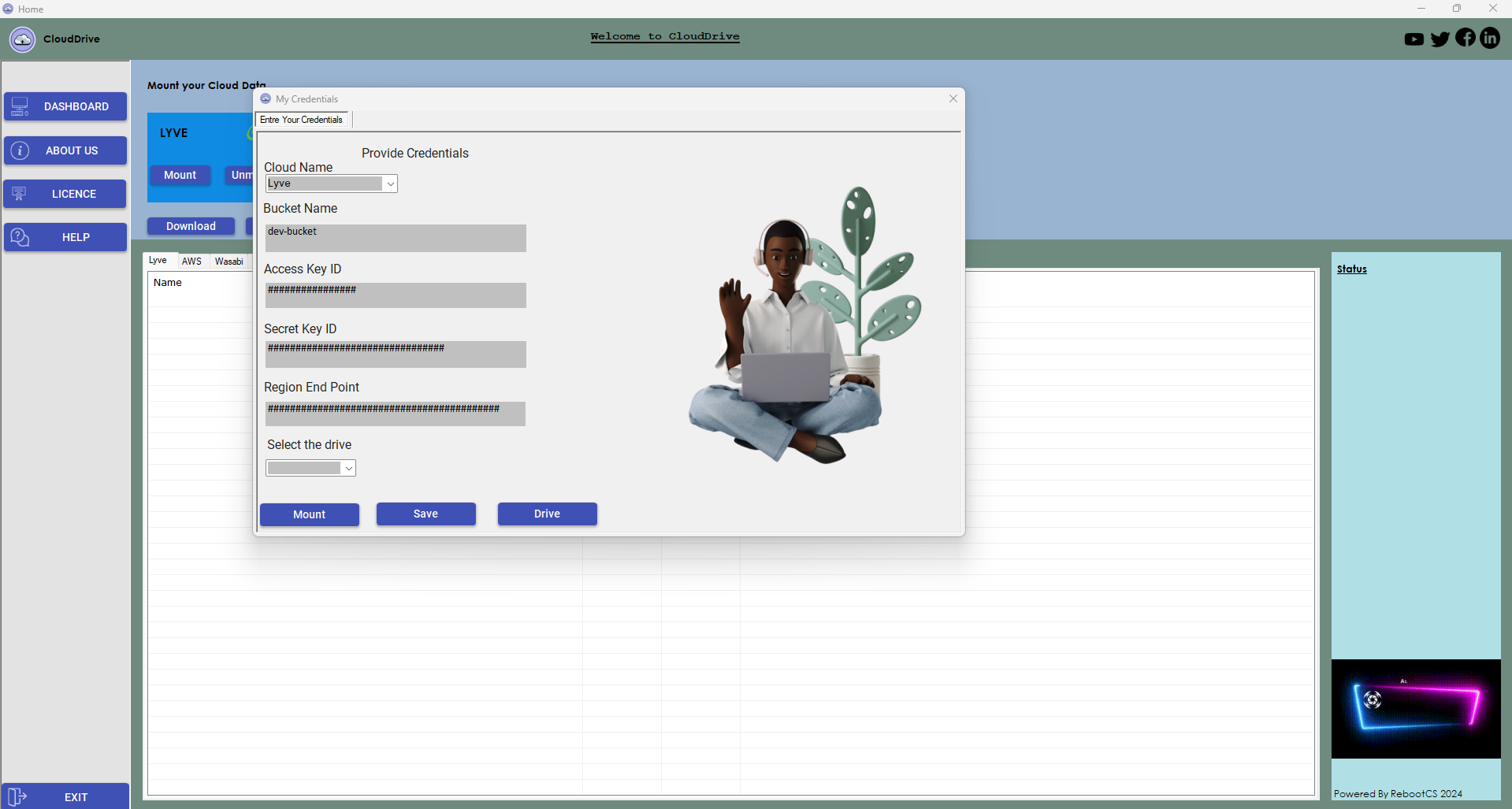
Task: Click the neon thumbnail in Status panel
Action: pyautogui.click(x=1415, y=708)
